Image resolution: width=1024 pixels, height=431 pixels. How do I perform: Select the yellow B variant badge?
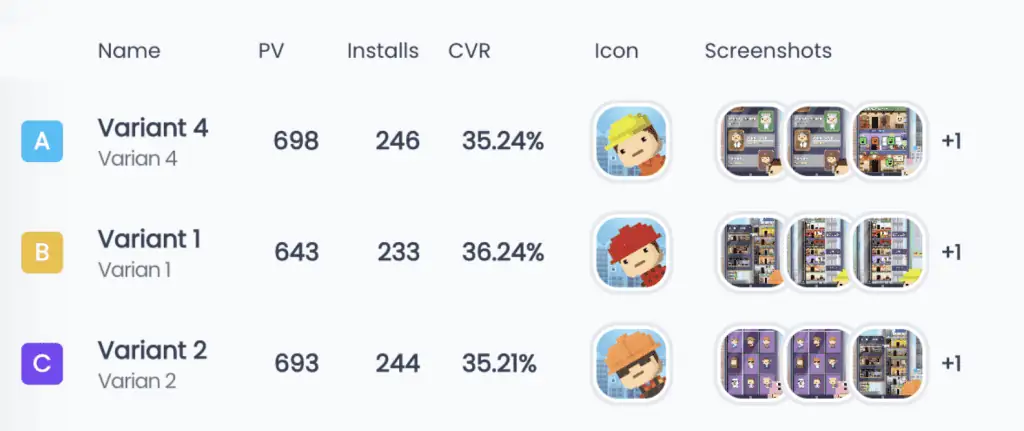point(42,252)
